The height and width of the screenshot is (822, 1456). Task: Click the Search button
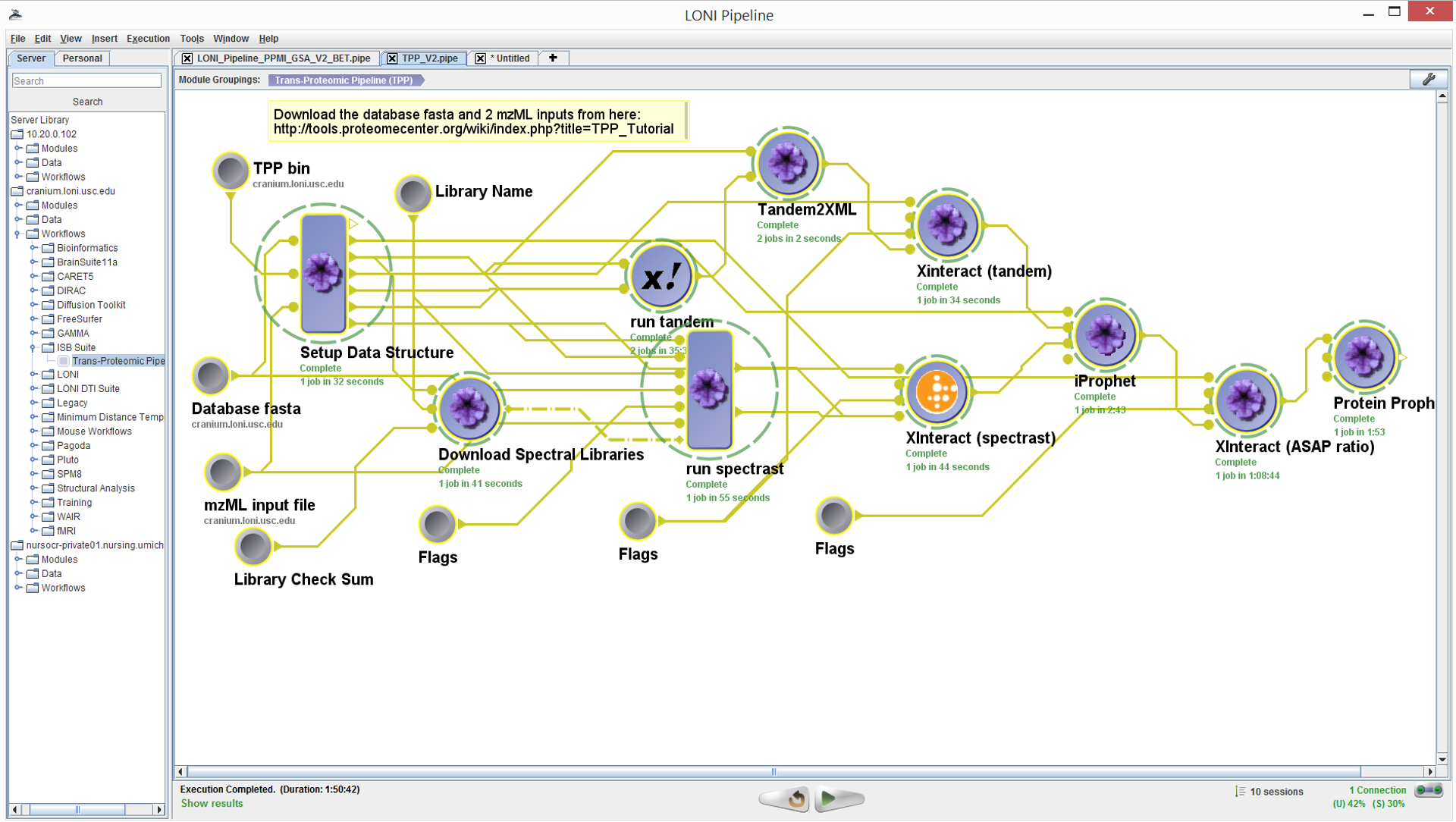tap(87, 102)
